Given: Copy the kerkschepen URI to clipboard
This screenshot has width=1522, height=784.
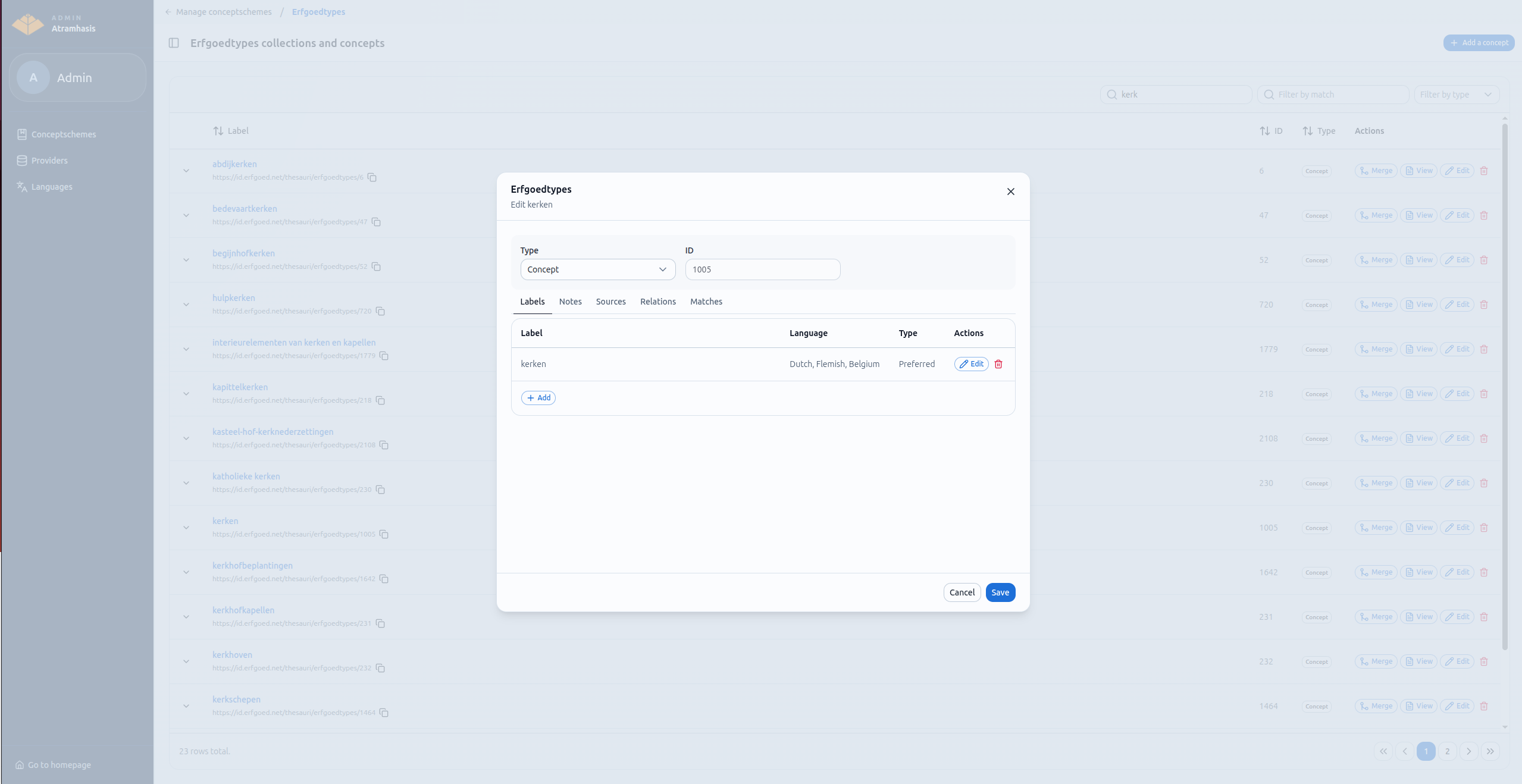Looking at the screenshot, I should 384,713.
